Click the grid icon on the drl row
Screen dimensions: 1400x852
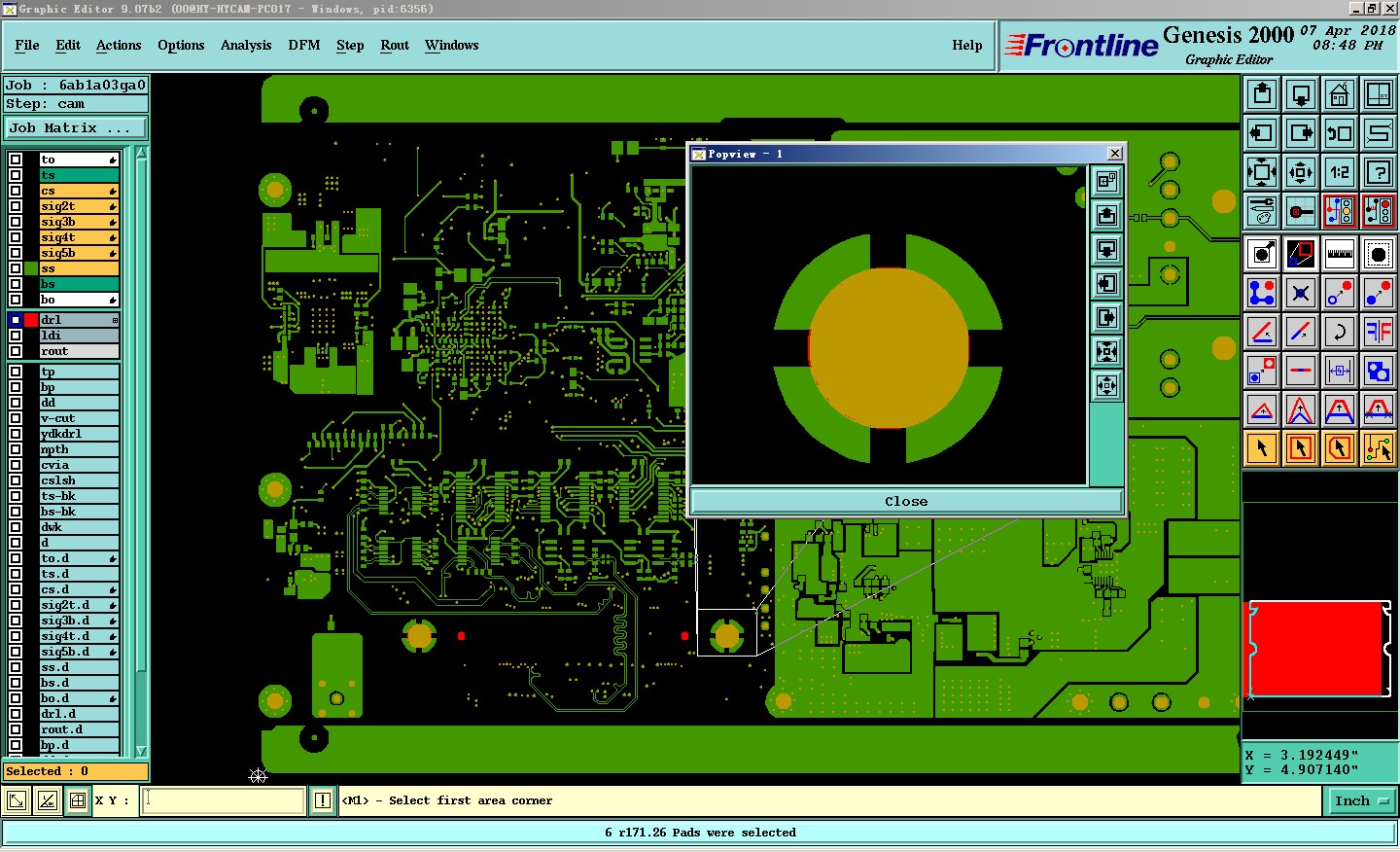tap(115, 320)
